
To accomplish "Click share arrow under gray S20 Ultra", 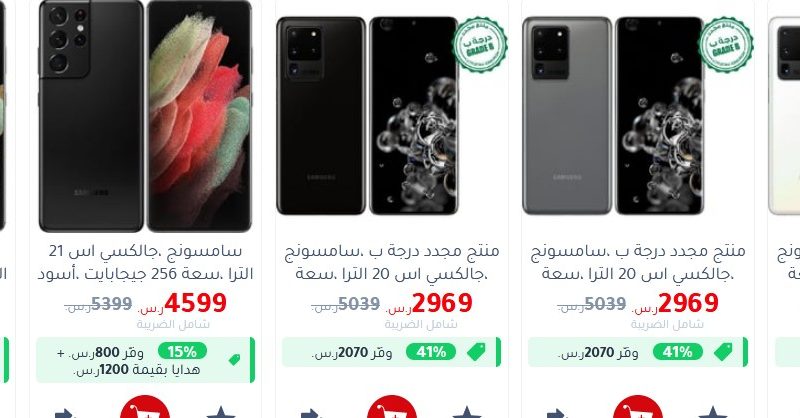I will click(x=558, y=413).
